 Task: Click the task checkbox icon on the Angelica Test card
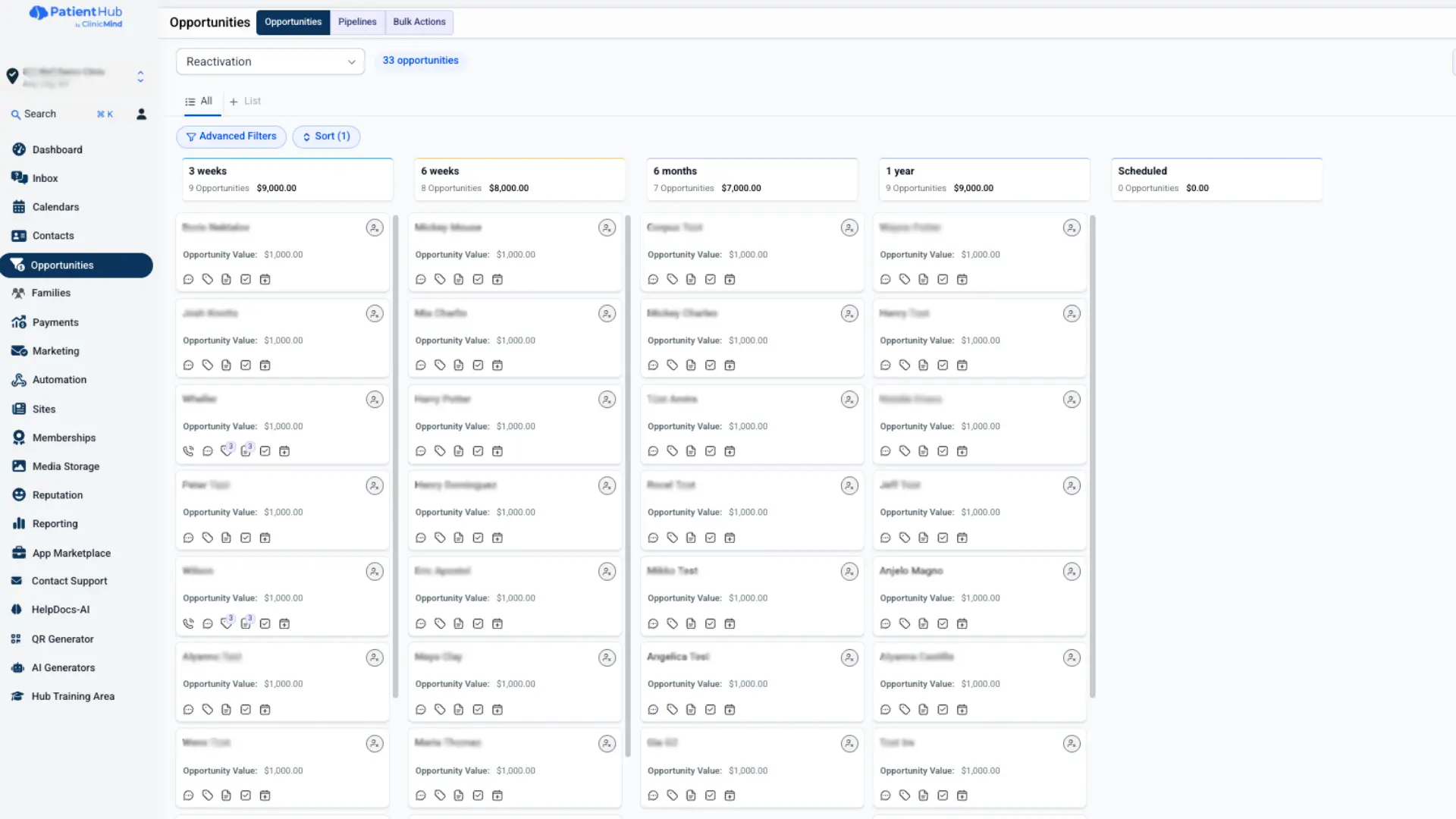(x=711, y=710)
